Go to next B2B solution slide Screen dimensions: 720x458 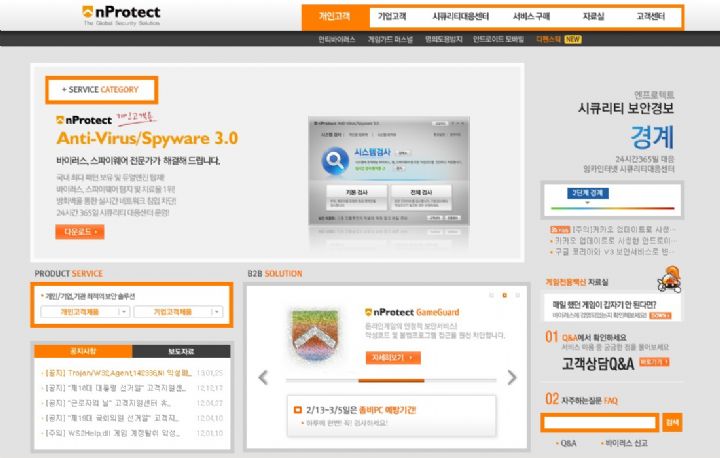click(x=512, y=378)
